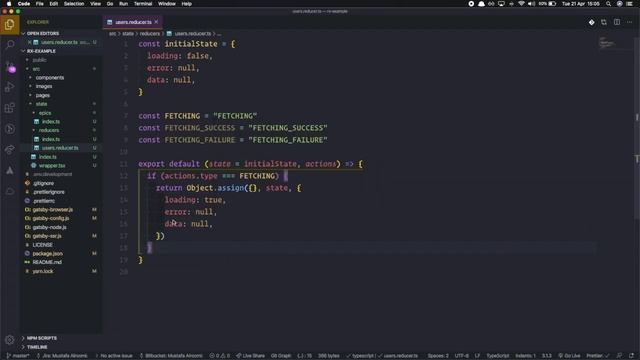The width and height of the screenshot is (640, 360).
Task: Click reducers in the breadcrumb path
Action: (x=150, y=34)
